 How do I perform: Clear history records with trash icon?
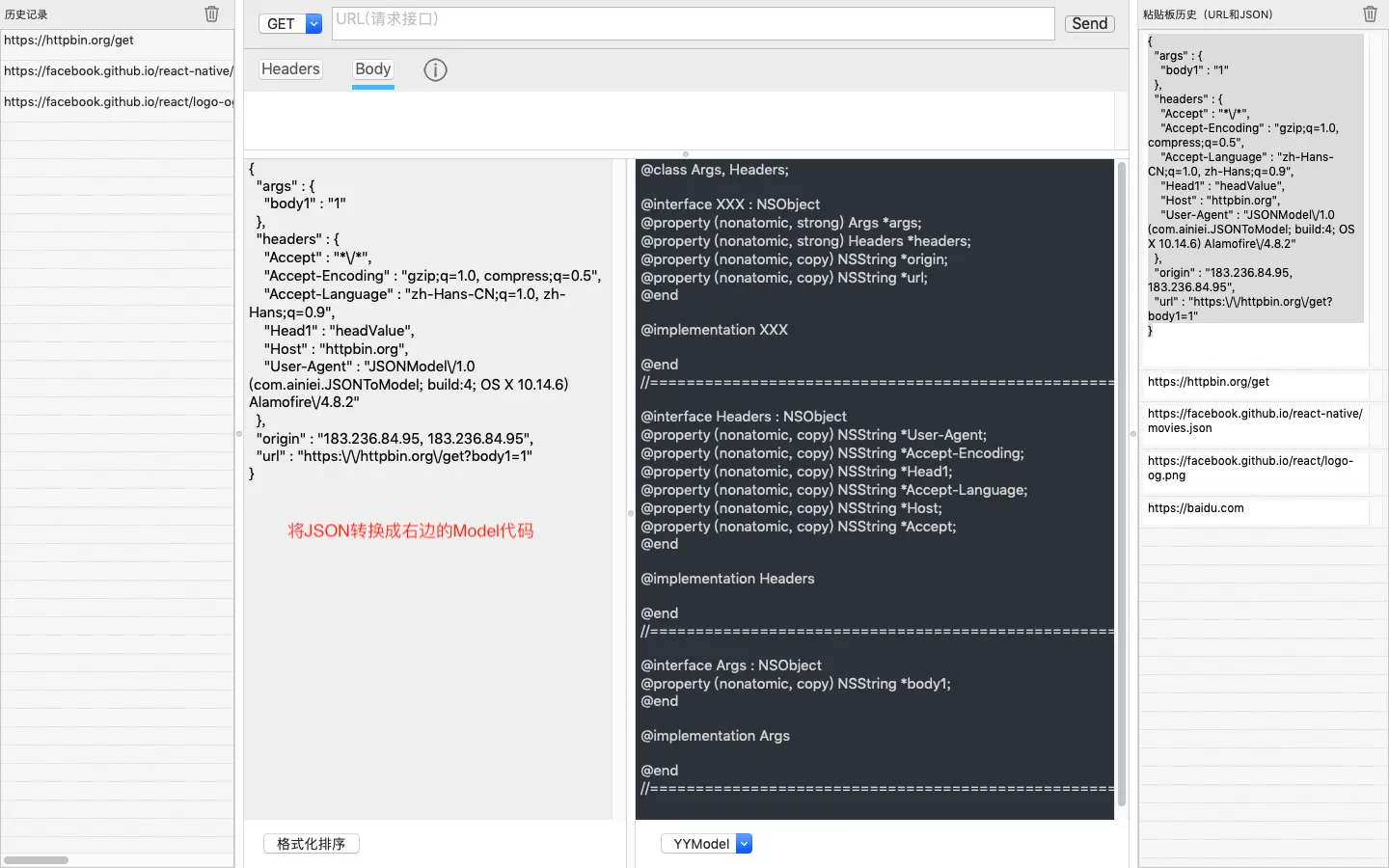point(212,14)
